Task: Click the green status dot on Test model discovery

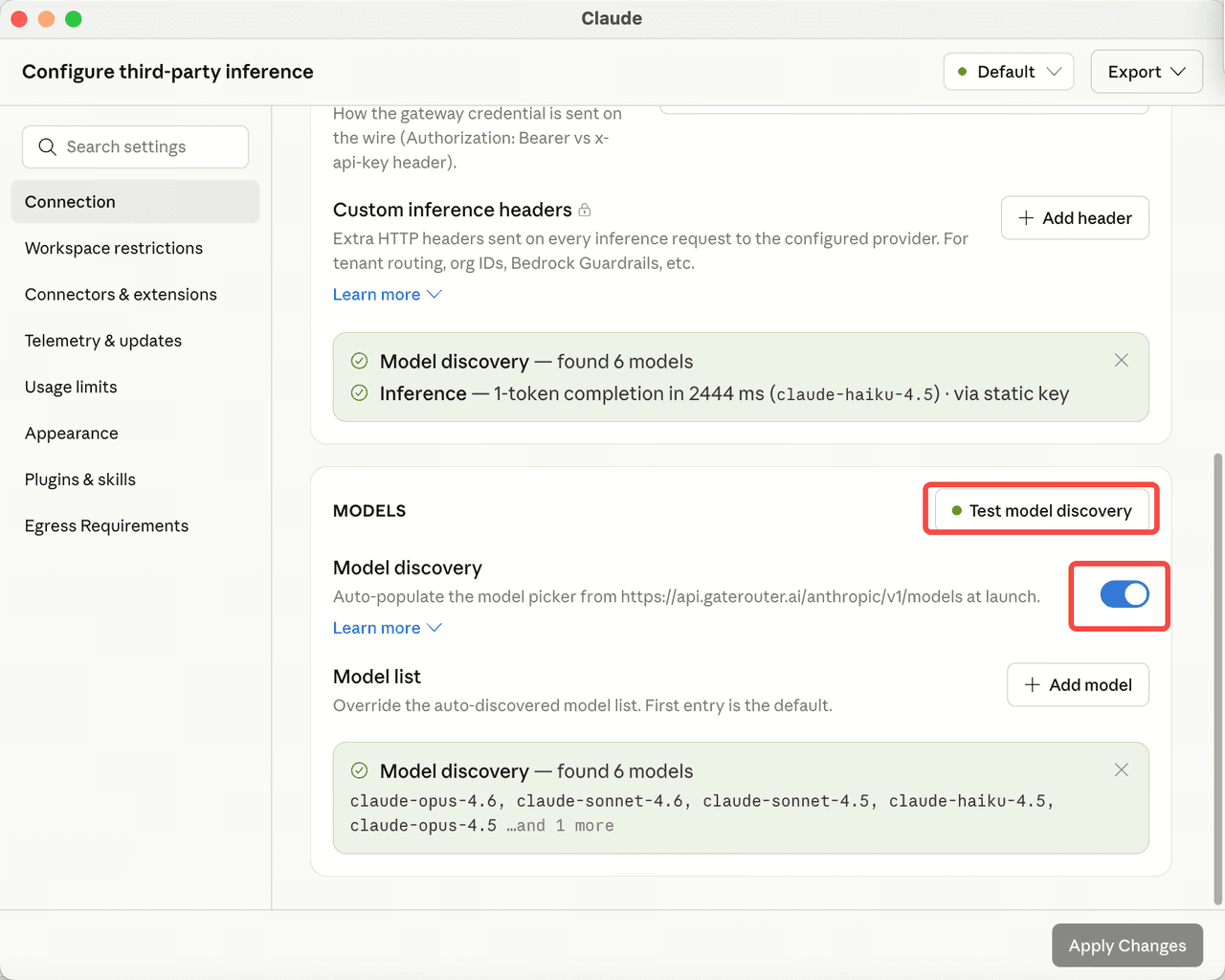Action: [957, 511]
